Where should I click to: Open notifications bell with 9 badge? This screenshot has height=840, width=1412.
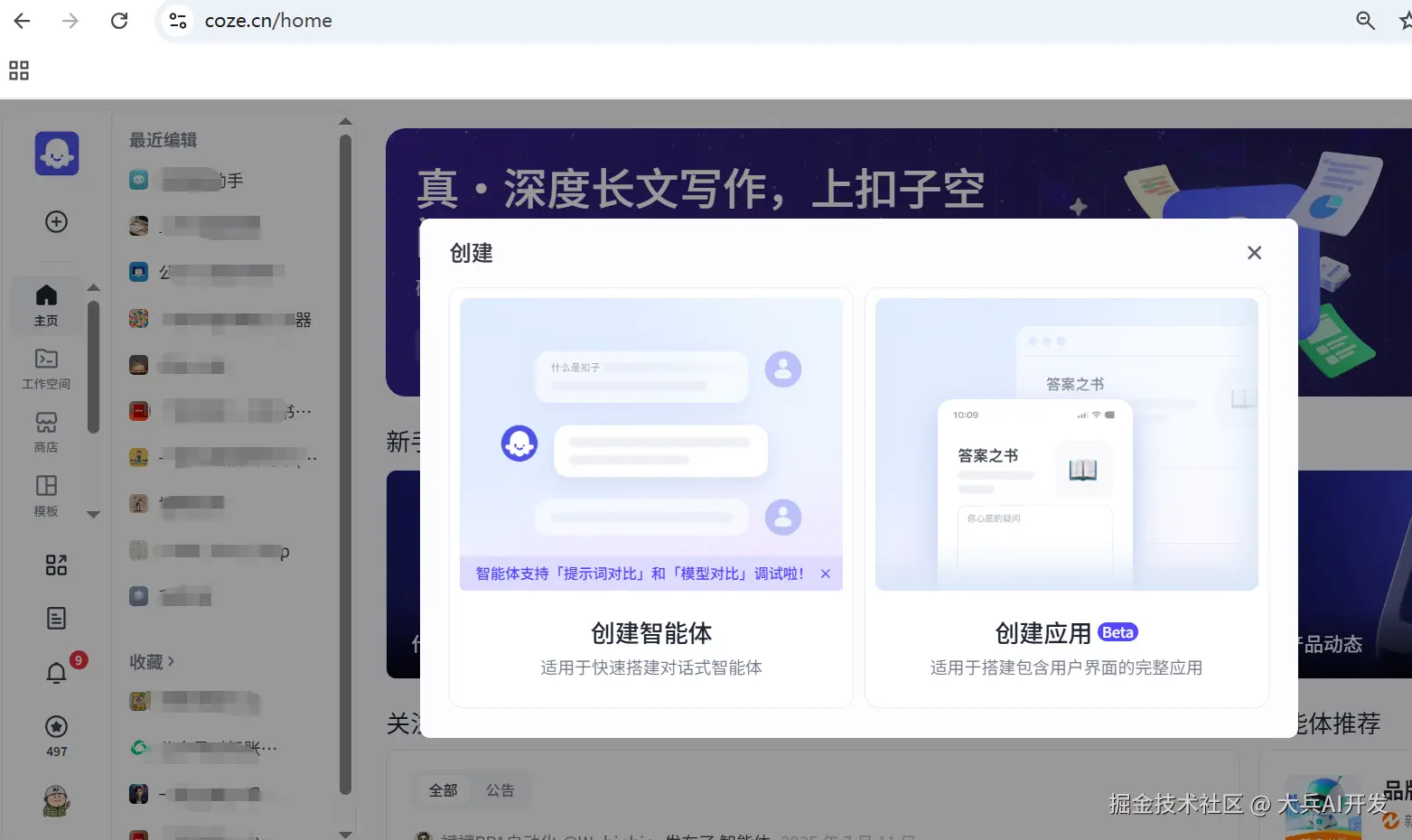click(56, 673)
